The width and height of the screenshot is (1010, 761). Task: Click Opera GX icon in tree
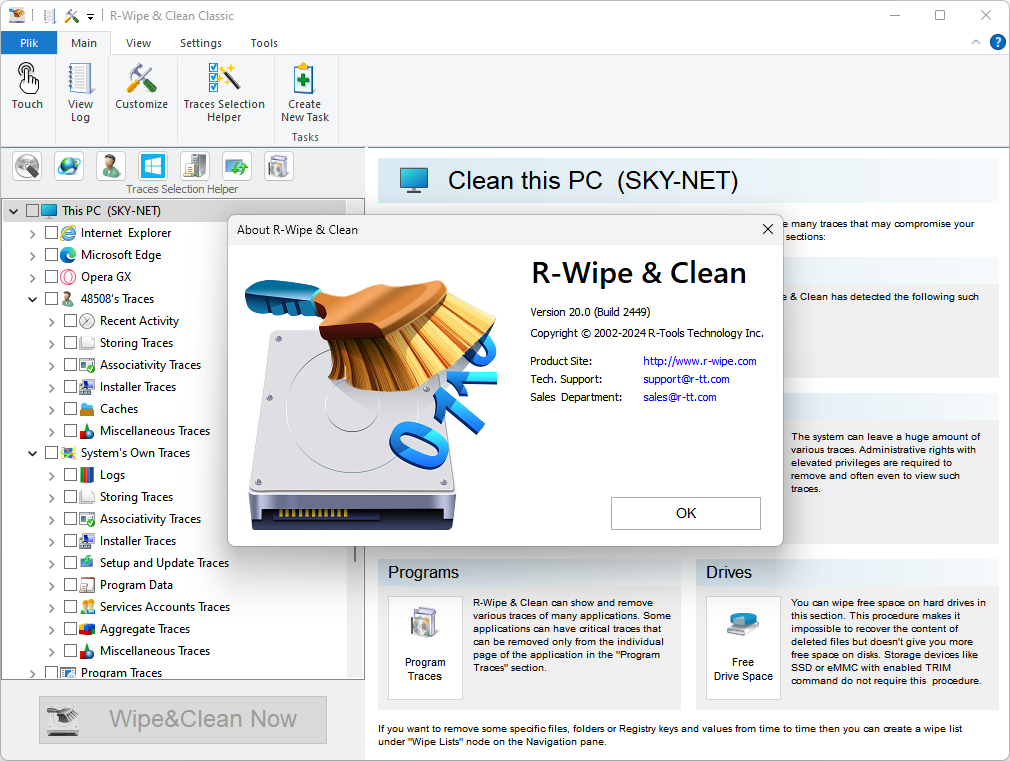[x=68, y=276]
